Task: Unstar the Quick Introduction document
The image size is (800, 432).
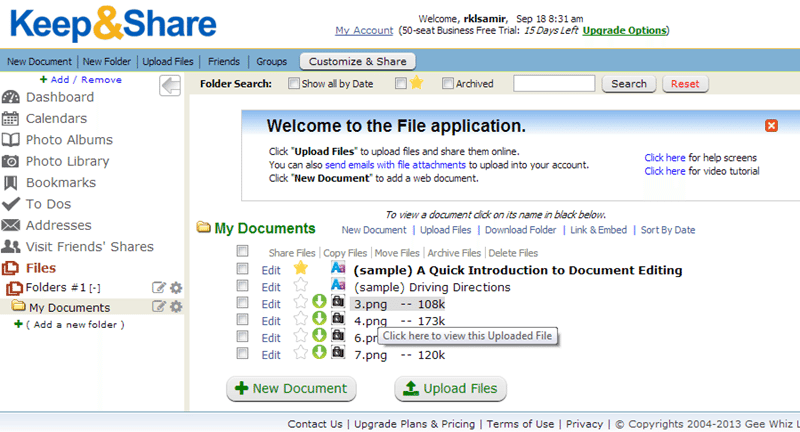Action: pos(301,268)
